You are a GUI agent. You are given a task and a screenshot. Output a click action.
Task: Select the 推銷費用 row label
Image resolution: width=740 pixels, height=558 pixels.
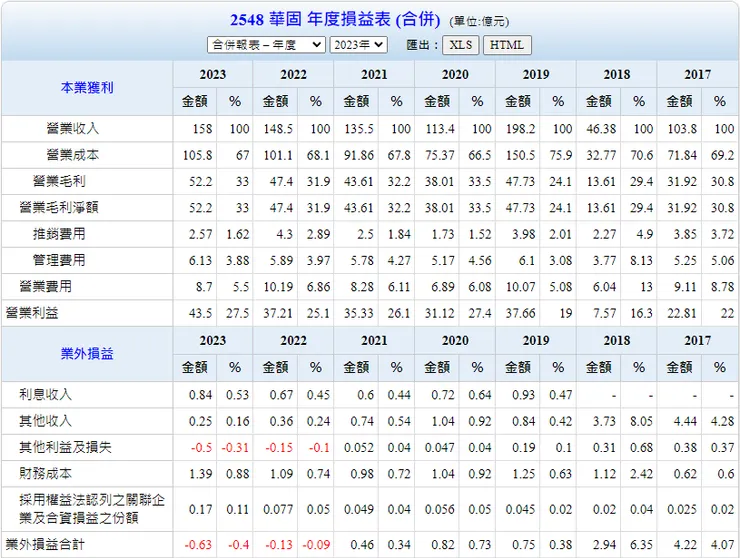(59, 234)
